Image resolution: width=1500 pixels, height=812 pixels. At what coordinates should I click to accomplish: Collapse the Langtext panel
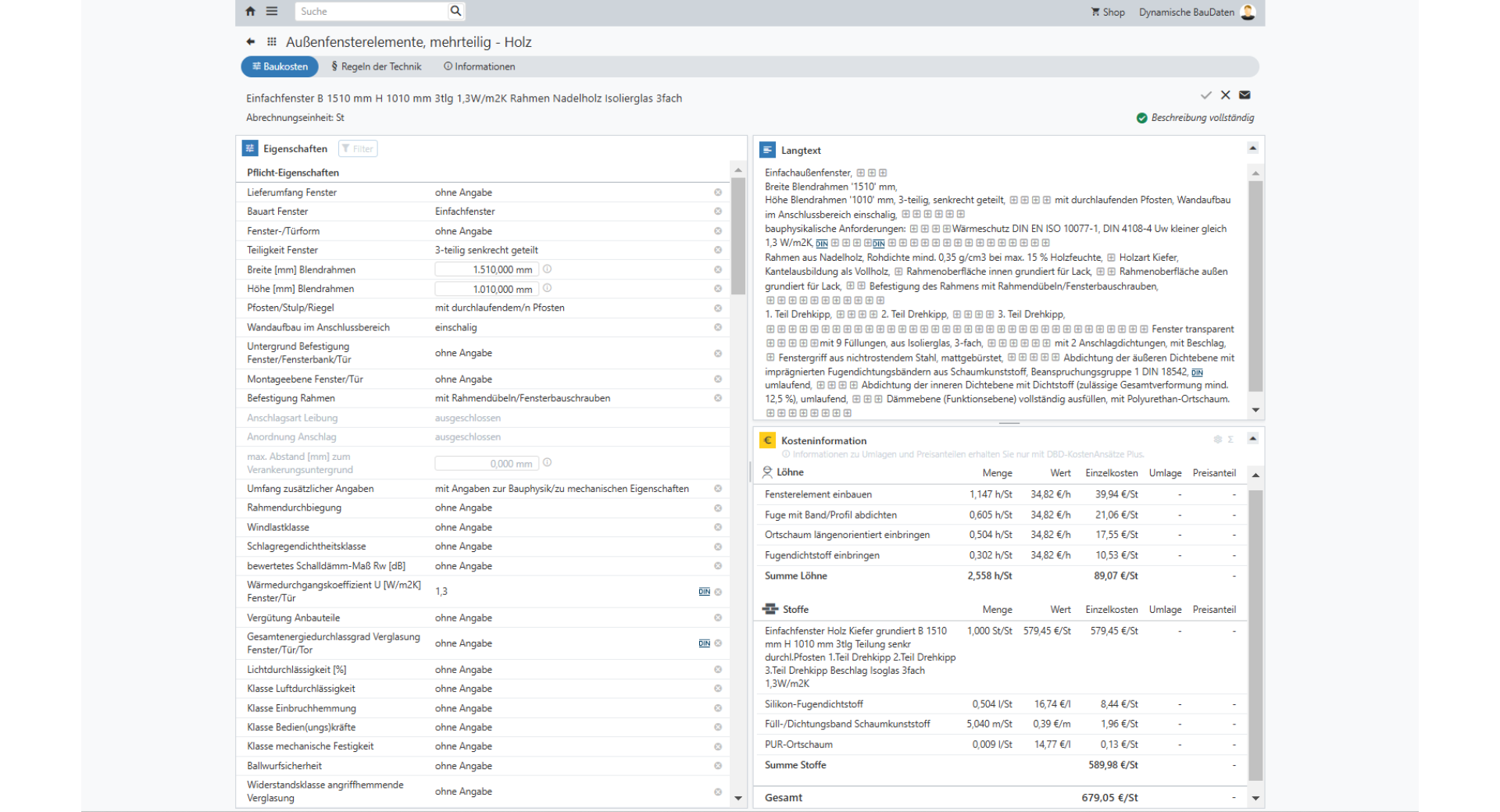click(x=1252, y=148)
